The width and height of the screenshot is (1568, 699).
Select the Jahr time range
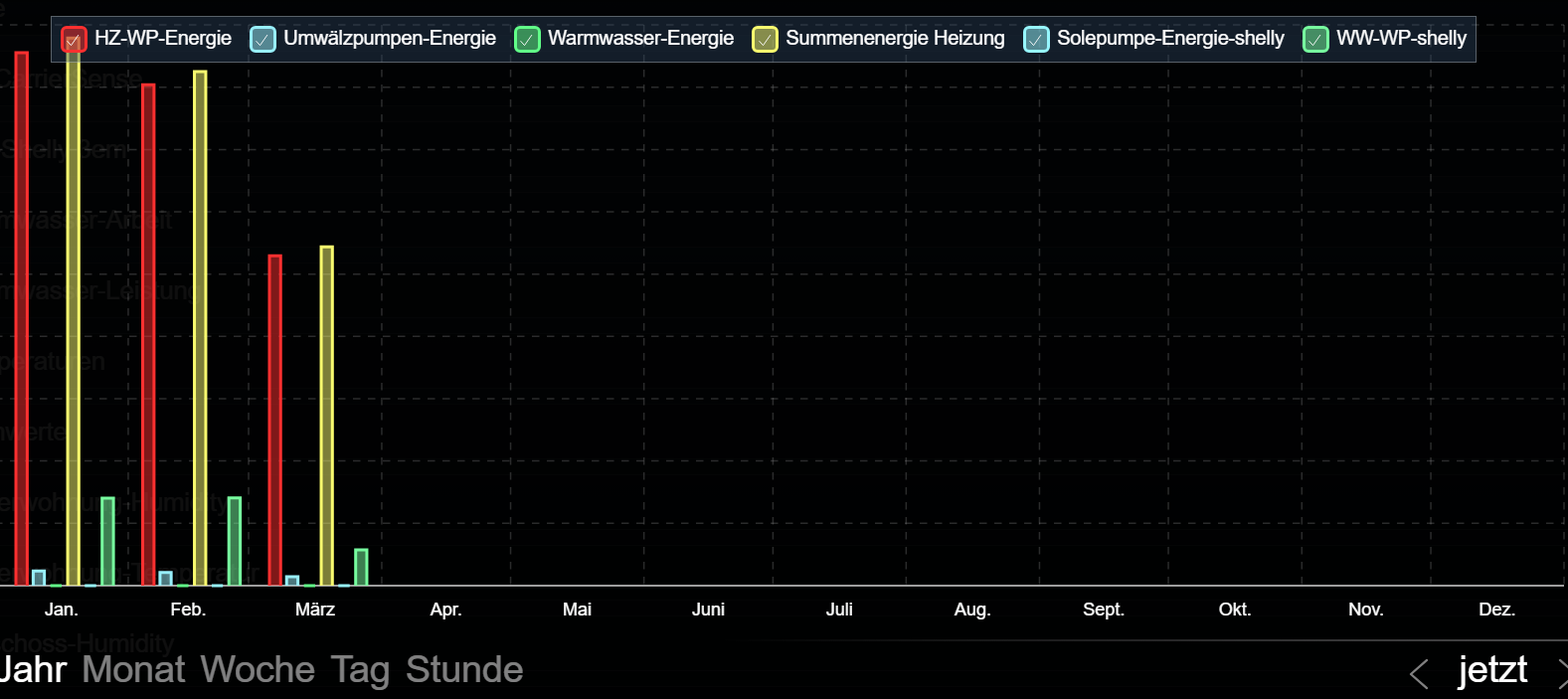point(33,669)
